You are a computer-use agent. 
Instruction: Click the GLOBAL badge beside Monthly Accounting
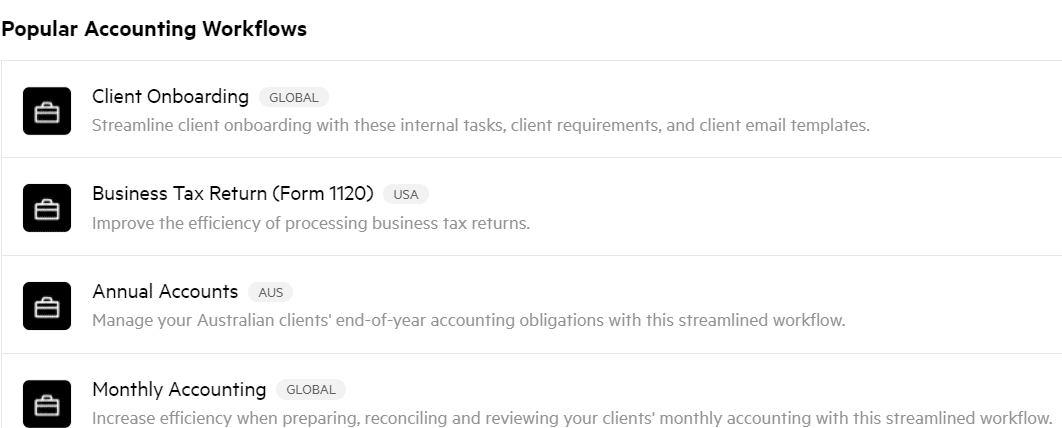(x=311, y=389)
